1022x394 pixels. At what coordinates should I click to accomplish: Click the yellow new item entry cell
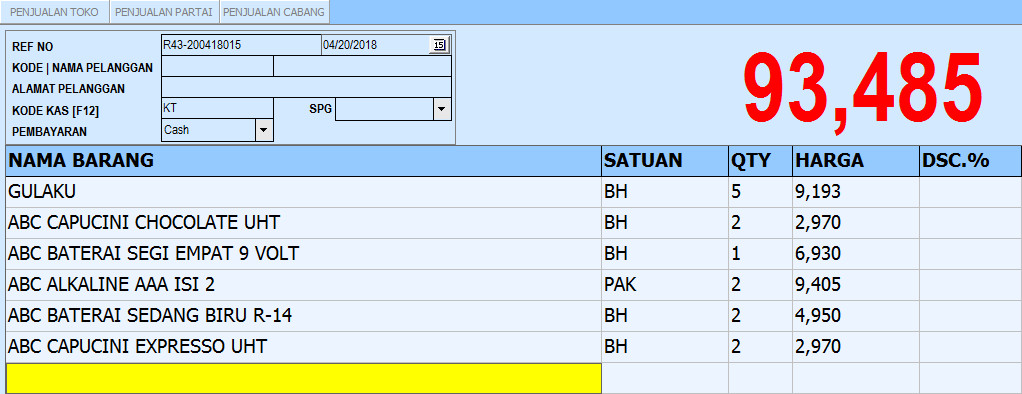point(304,378)
